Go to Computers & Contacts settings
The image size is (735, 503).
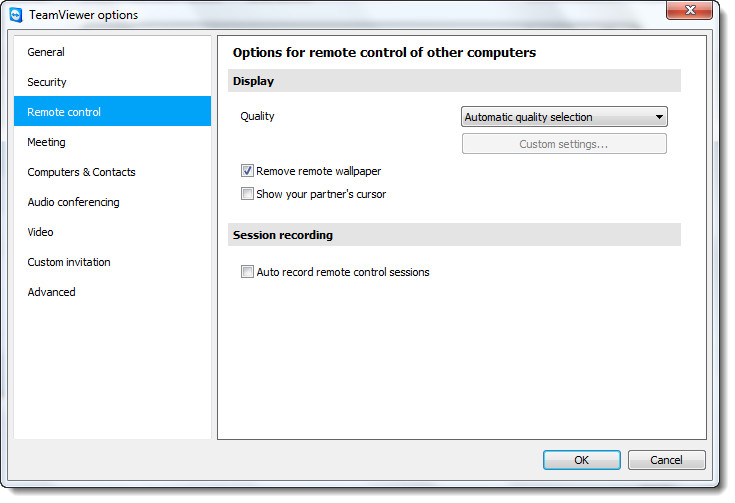tap(112, 172)
